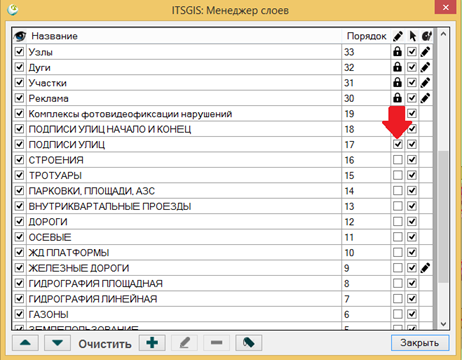Click the pencil style icon in Узлы row

click(x=425, y=52)
